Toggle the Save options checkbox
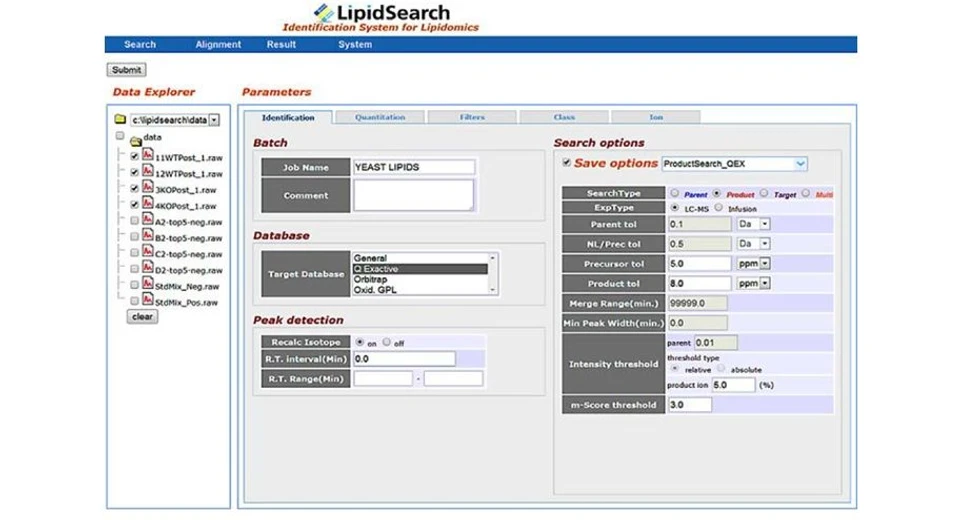The height and width of the screenshot is (520, 963). point(566,163)
